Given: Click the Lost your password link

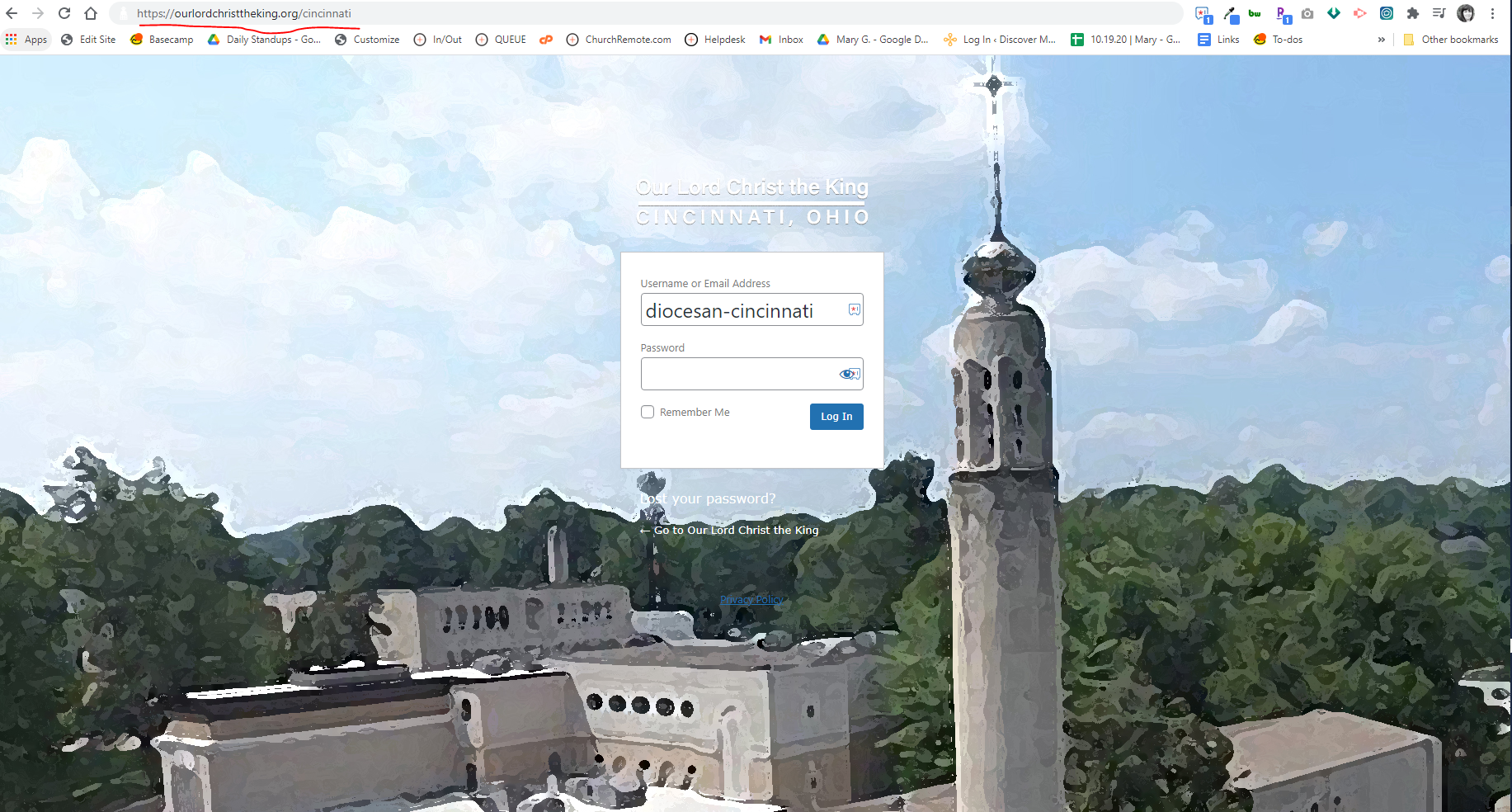Looking at the screenshot, I should 708,498.
